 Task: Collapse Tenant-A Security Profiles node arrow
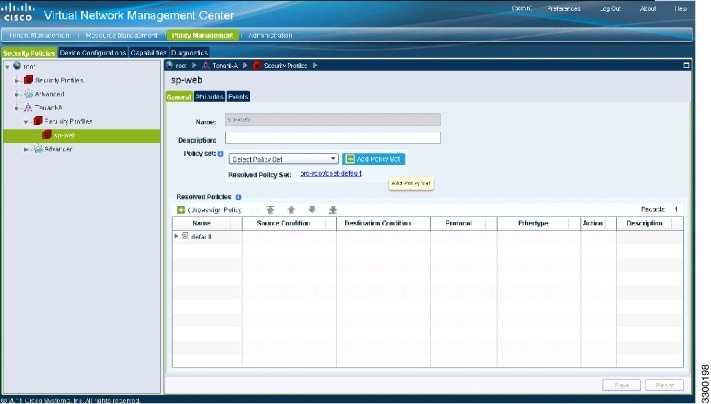click(26, 122)
